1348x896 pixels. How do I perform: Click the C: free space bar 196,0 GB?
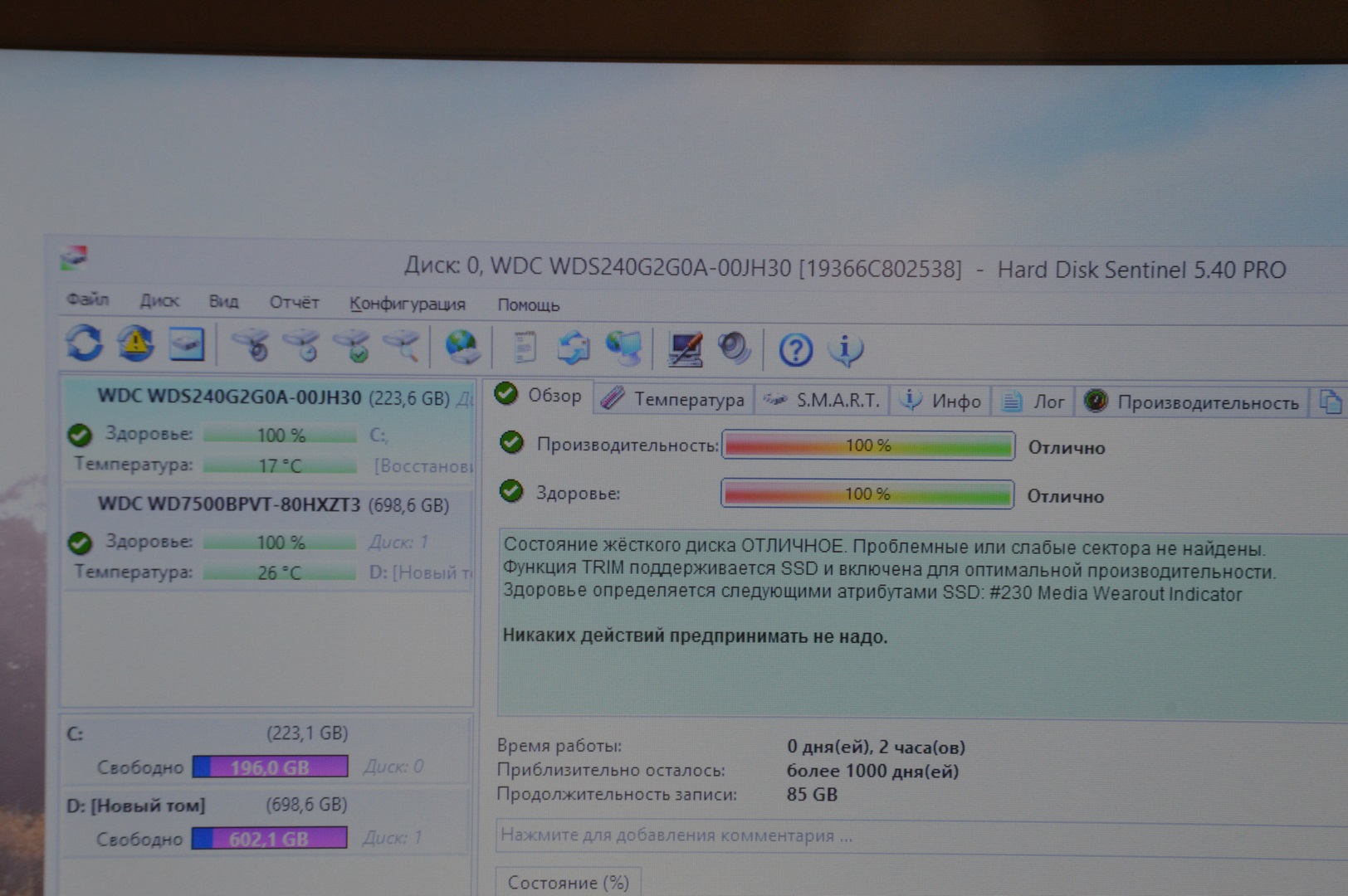270,767
